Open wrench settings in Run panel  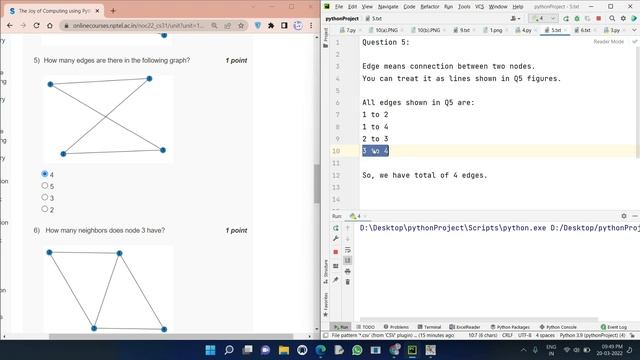336,238
